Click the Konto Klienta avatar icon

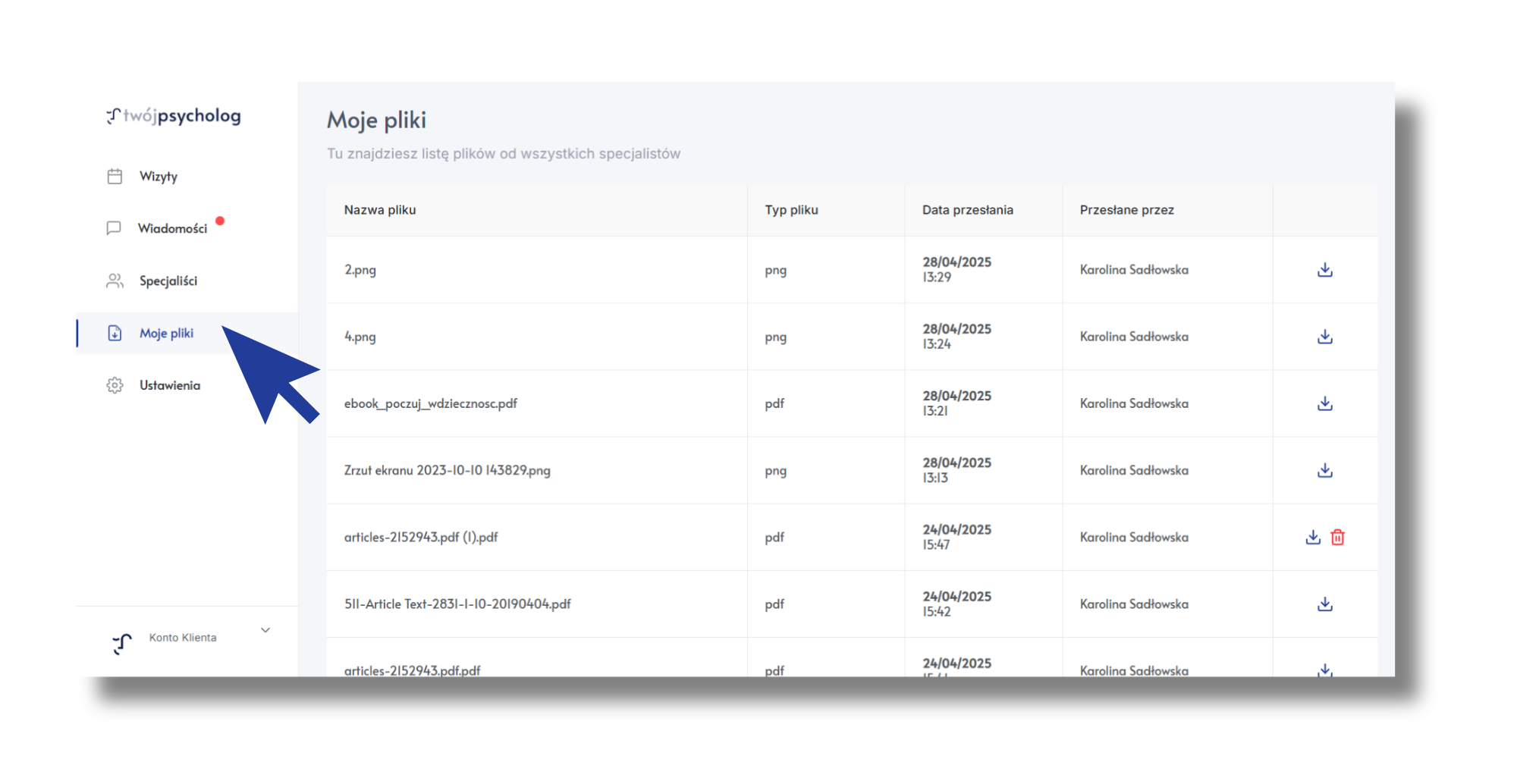[122, 644]
